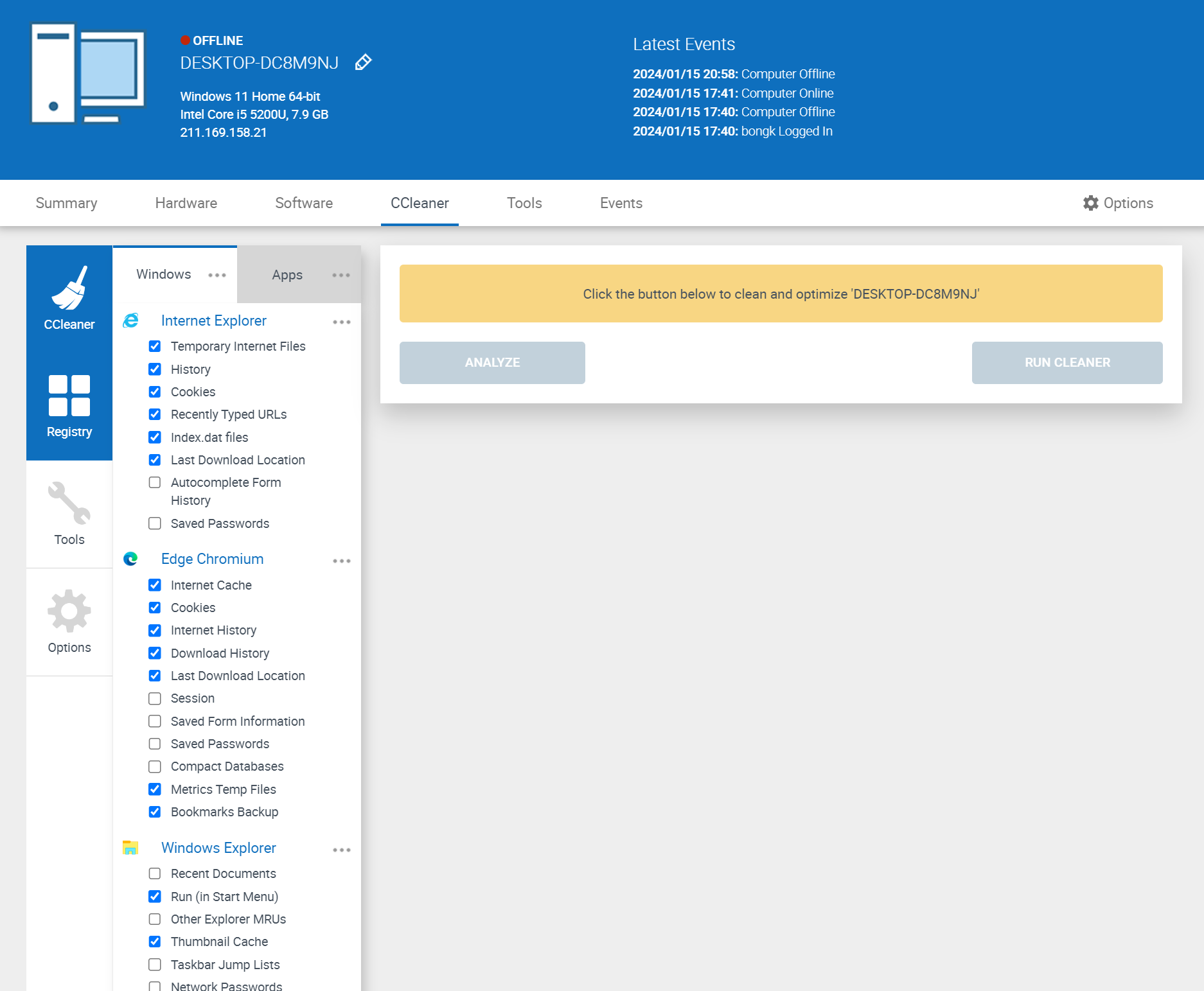Viewport: 1204px width, 991px height.
Task: Enable Taskbar Jump Lists
Action: tap(155, 965)
